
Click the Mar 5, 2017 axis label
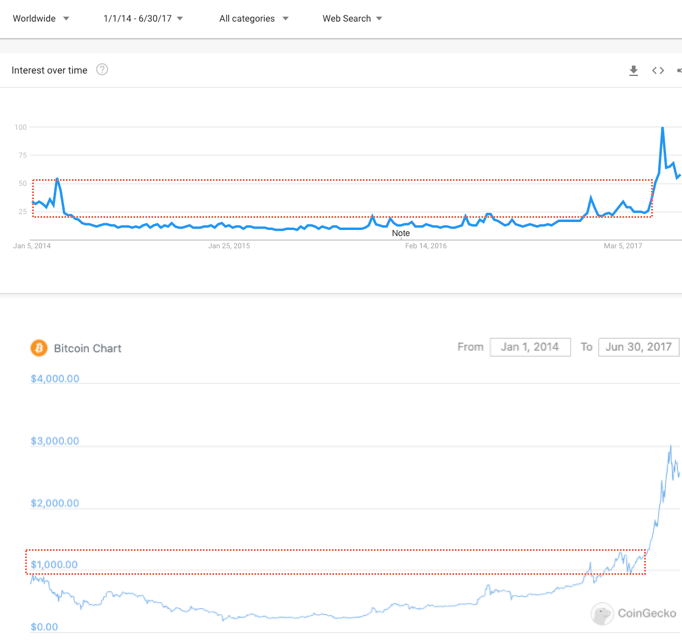623,246
